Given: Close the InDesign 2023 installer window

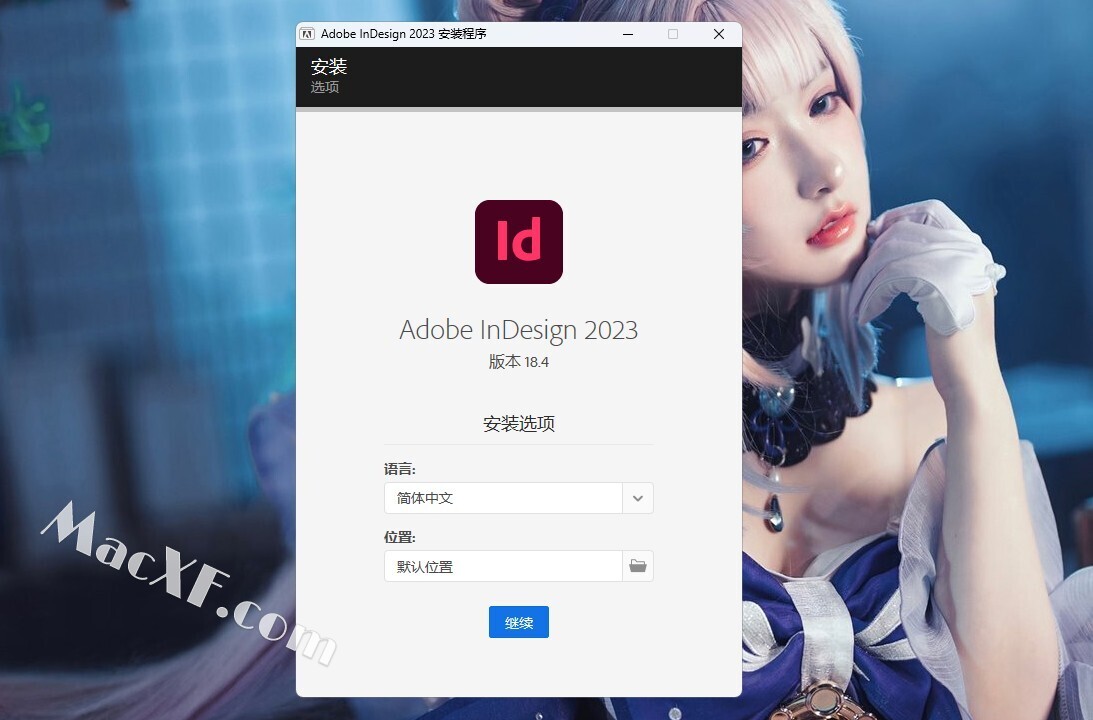Looking at the screenshot, I should pyautogui.click(x=719, y=34).
